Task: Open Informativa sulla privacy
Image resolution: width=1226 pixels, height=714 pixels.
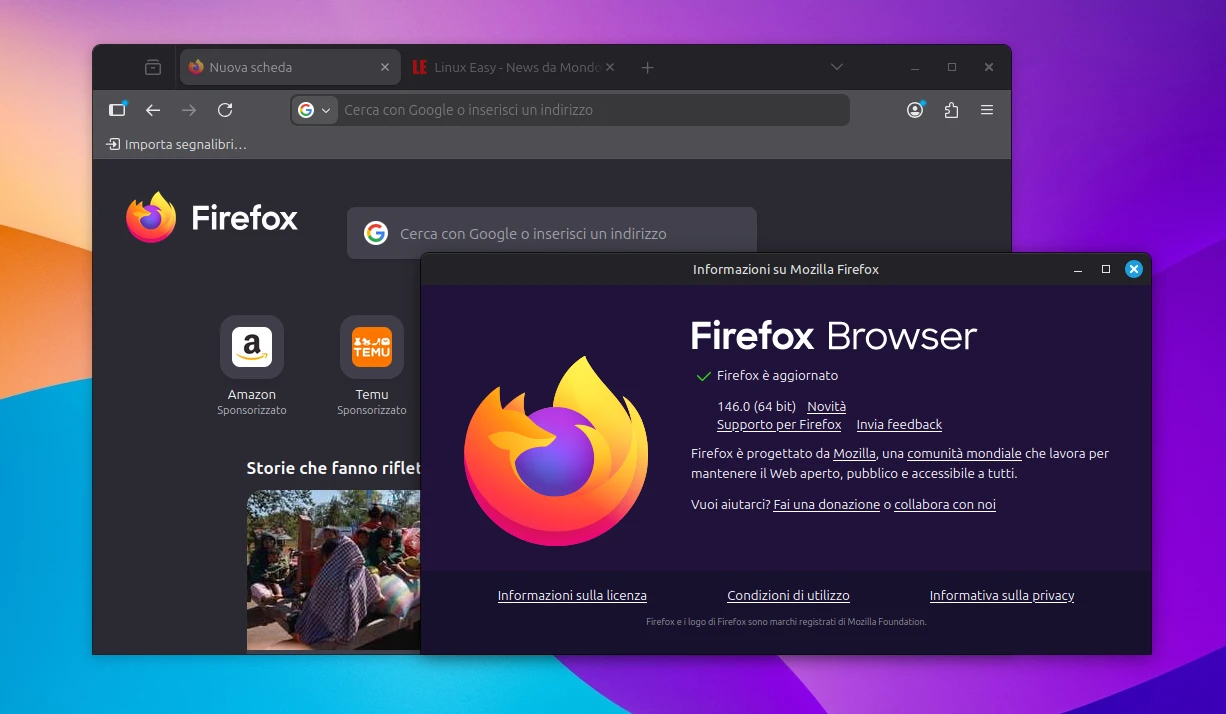Action: click(1001, 595)
